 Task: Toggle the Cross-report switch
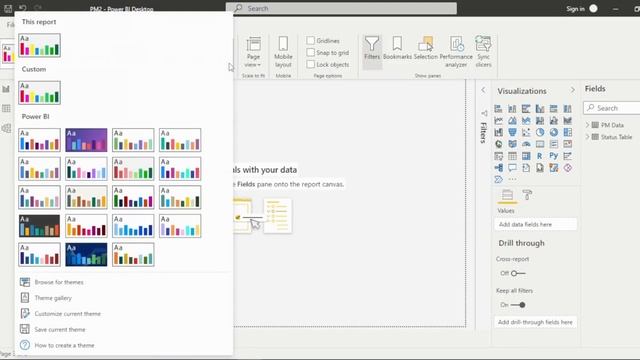[x=518, y=273]
